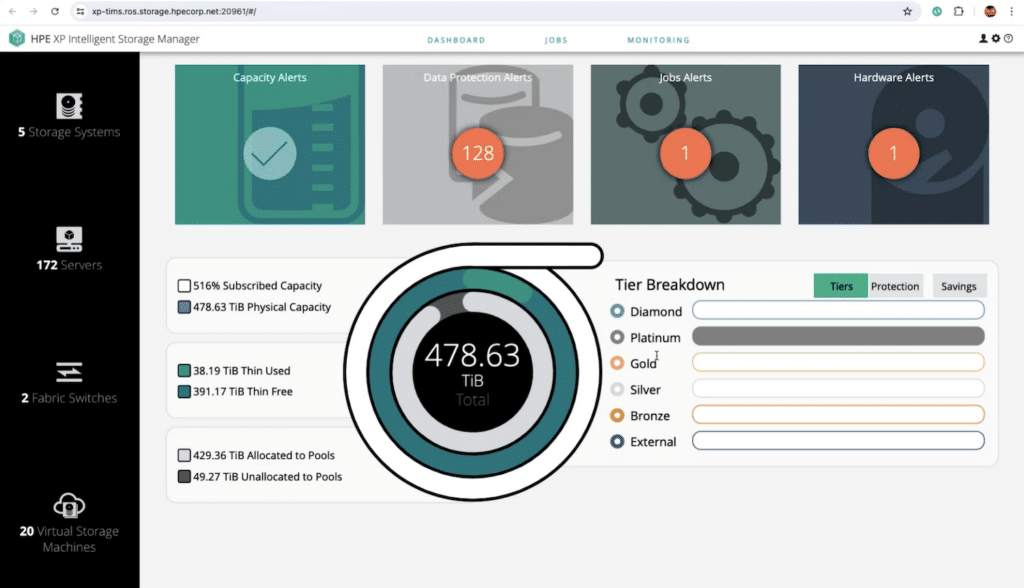Image resolution: width=1024 pixels, height=588 pixels.
Task: Open the help question mark icon
Action: point(1008,39)
